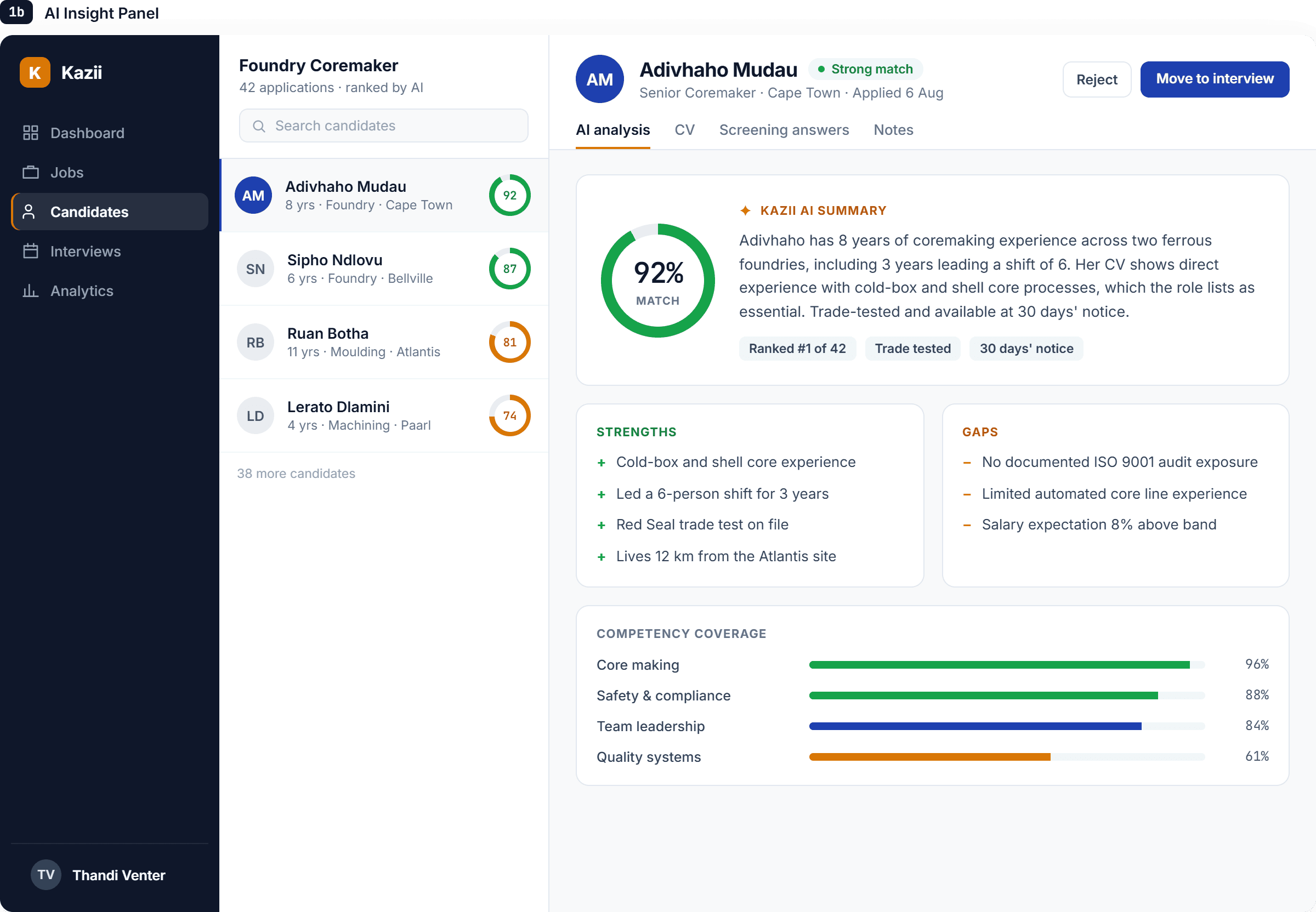Screen dimensions: 1316x912
Task: Click the AM avatar in candidate header
Action: point(600,79)
